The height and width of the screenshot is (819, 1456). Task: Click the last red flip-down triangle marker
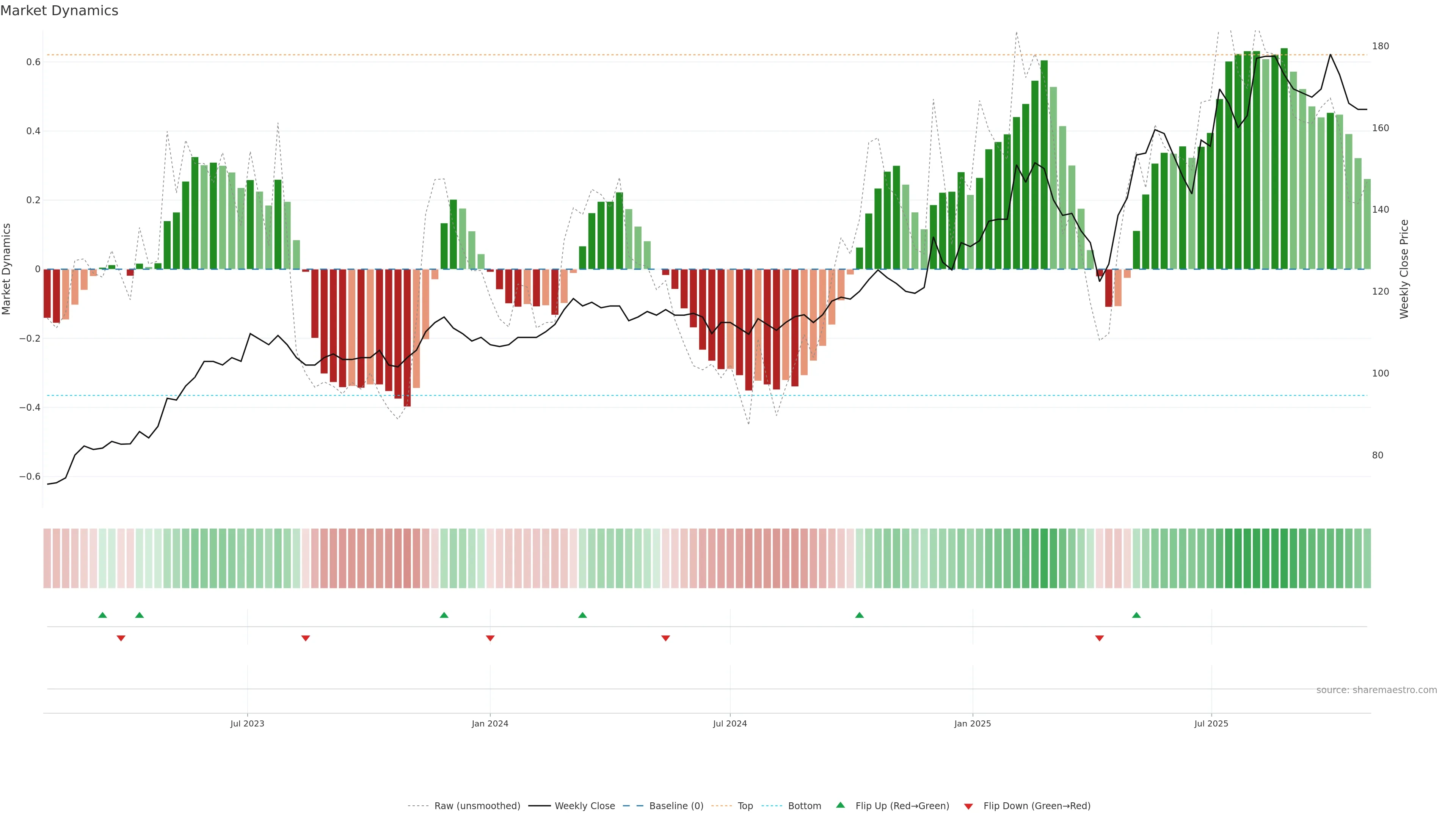point(1099,638)
